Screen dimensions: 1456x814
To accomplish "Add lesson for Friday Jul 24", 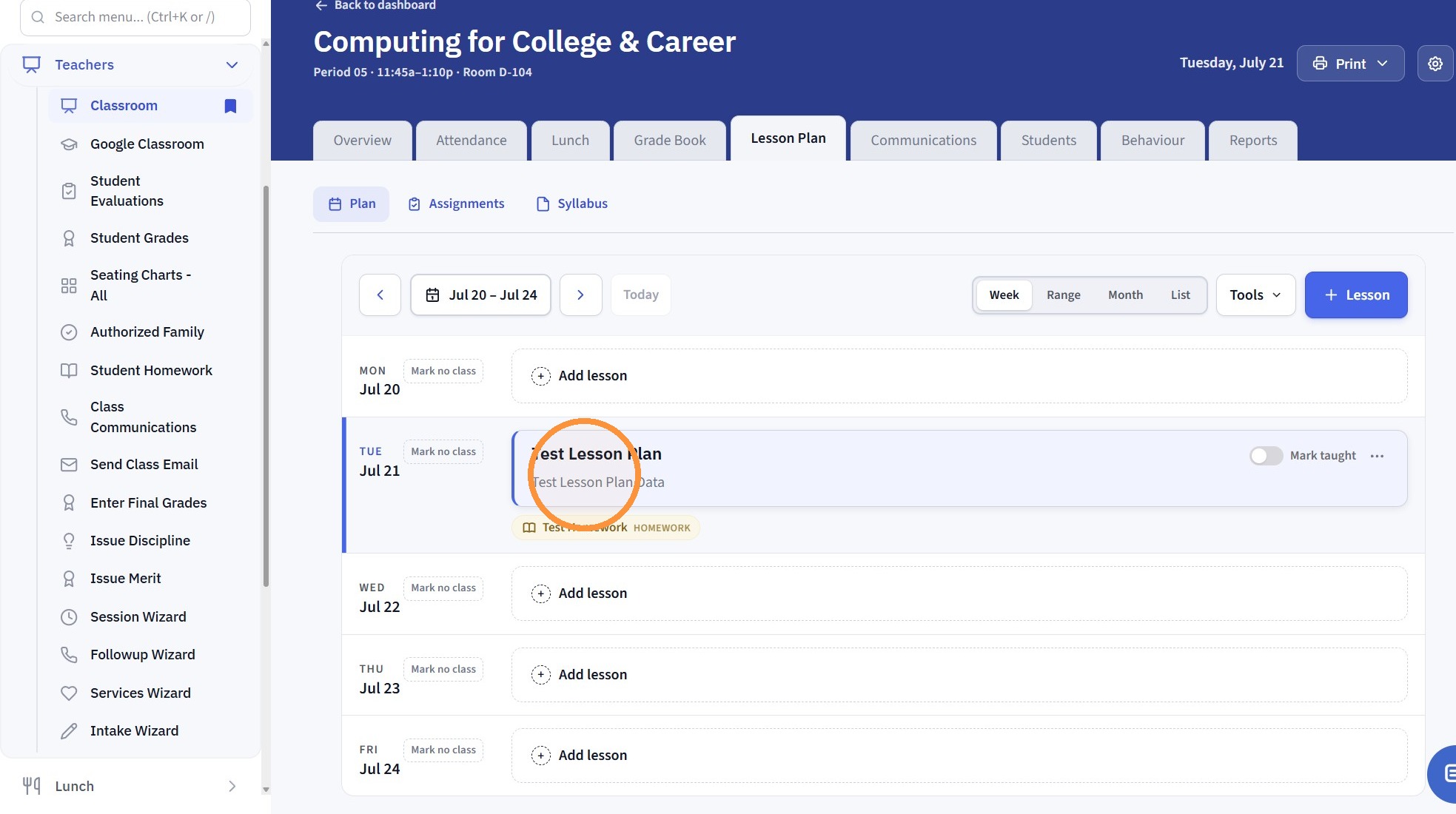I will tap(959, 756).
